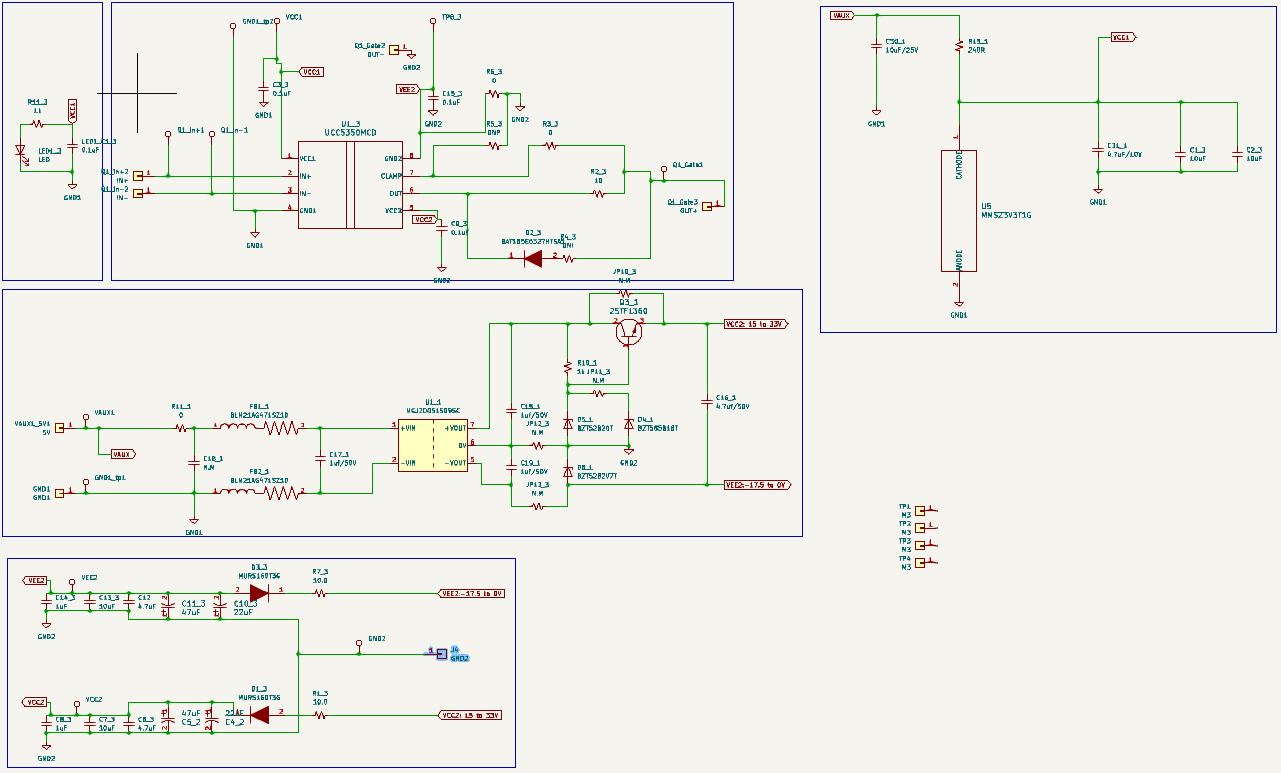Select Zener diode D4_1 symbol
The height and width of the screenshot is (773, 1281).
628,424
